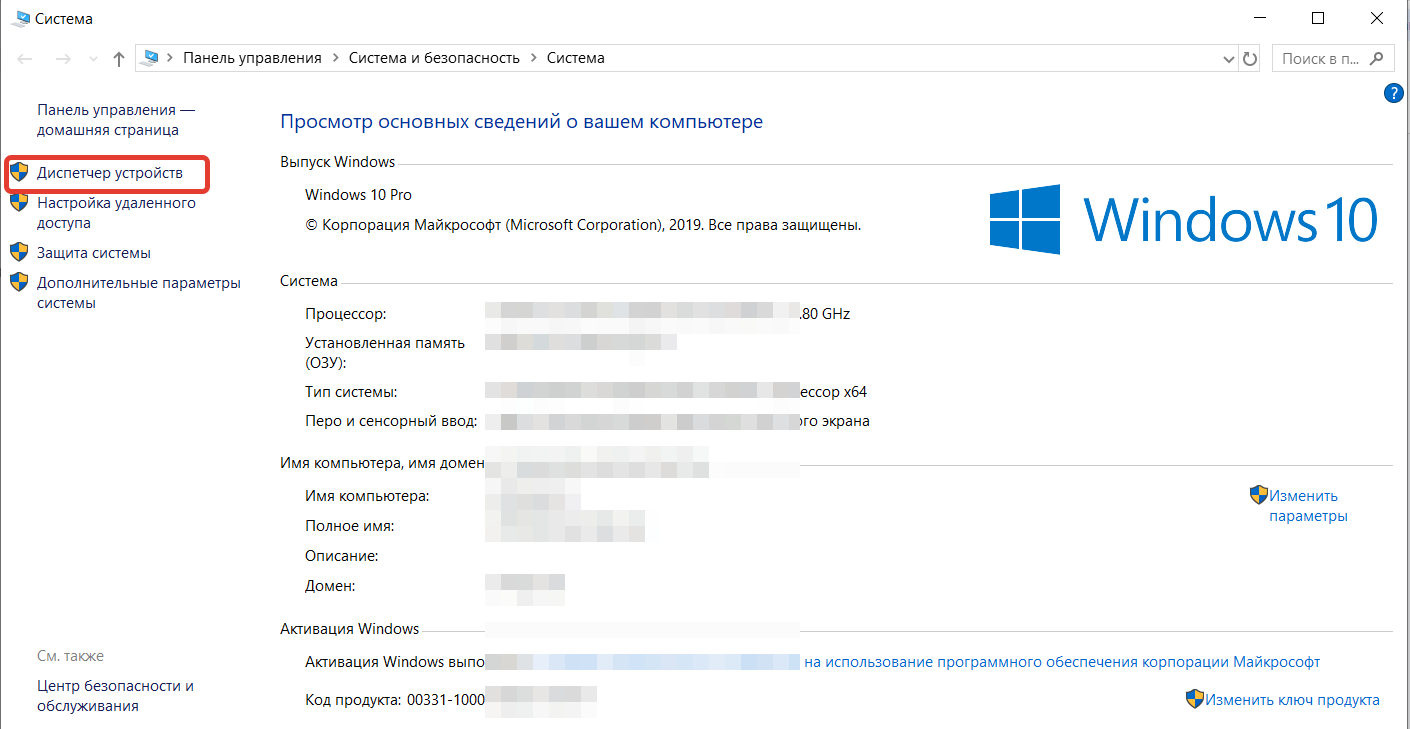Refresh the page with the refresh button
This screenshot has height=729, width=1410.
(x=1250, y=59)
